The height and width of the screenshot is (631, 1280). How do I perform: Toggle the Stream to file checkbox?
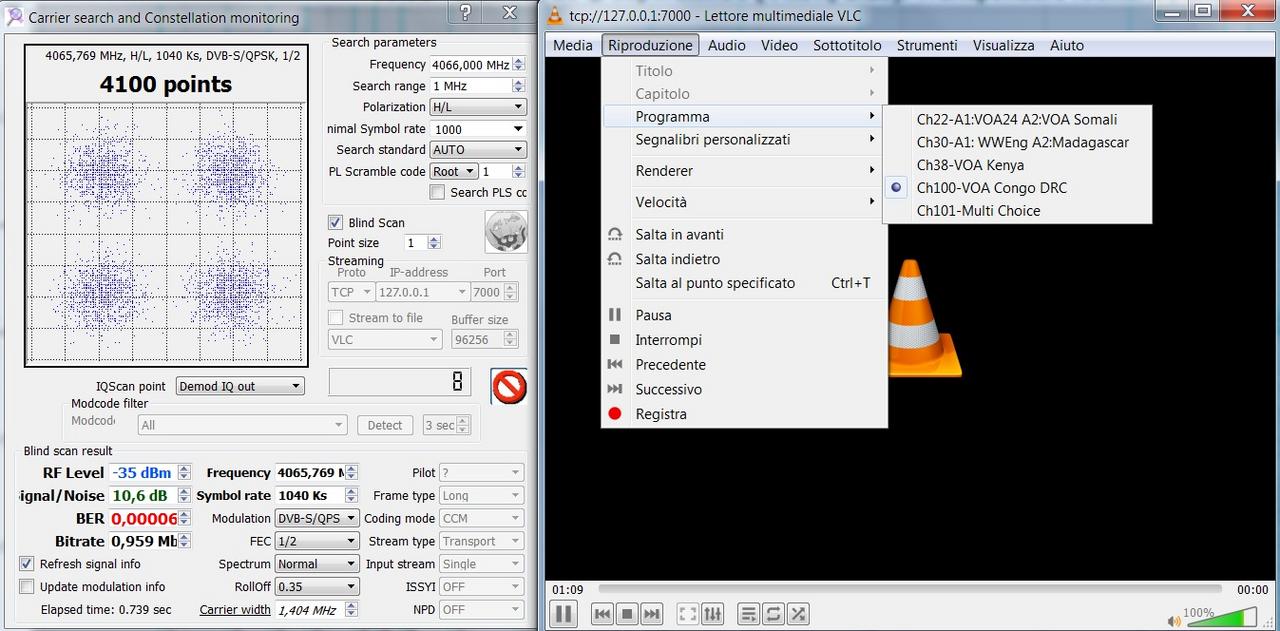click(x=335, y=318)
